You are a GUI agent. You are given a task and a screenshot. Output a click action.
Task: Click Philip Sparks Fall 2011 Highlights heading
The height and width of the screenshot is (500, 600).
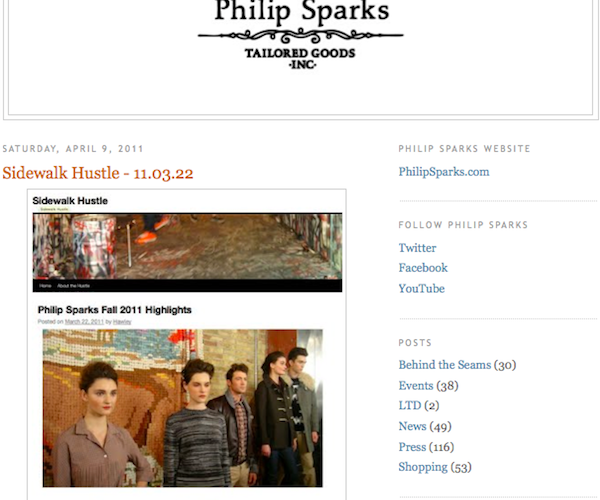tap(114, 310)
